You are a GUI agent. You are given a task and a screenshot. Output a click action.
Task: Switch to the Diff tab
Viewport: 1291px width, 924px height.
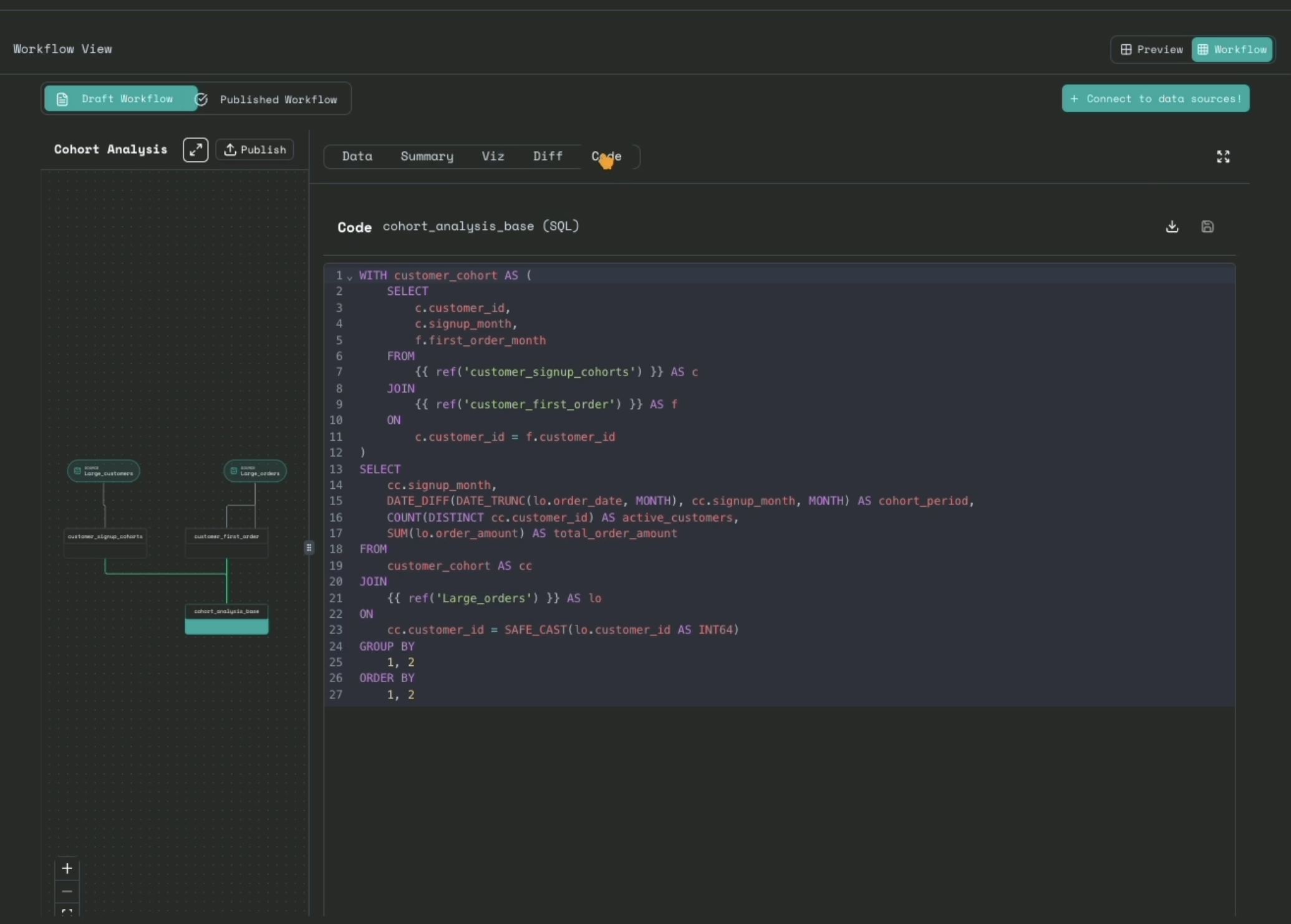[548, 156]
